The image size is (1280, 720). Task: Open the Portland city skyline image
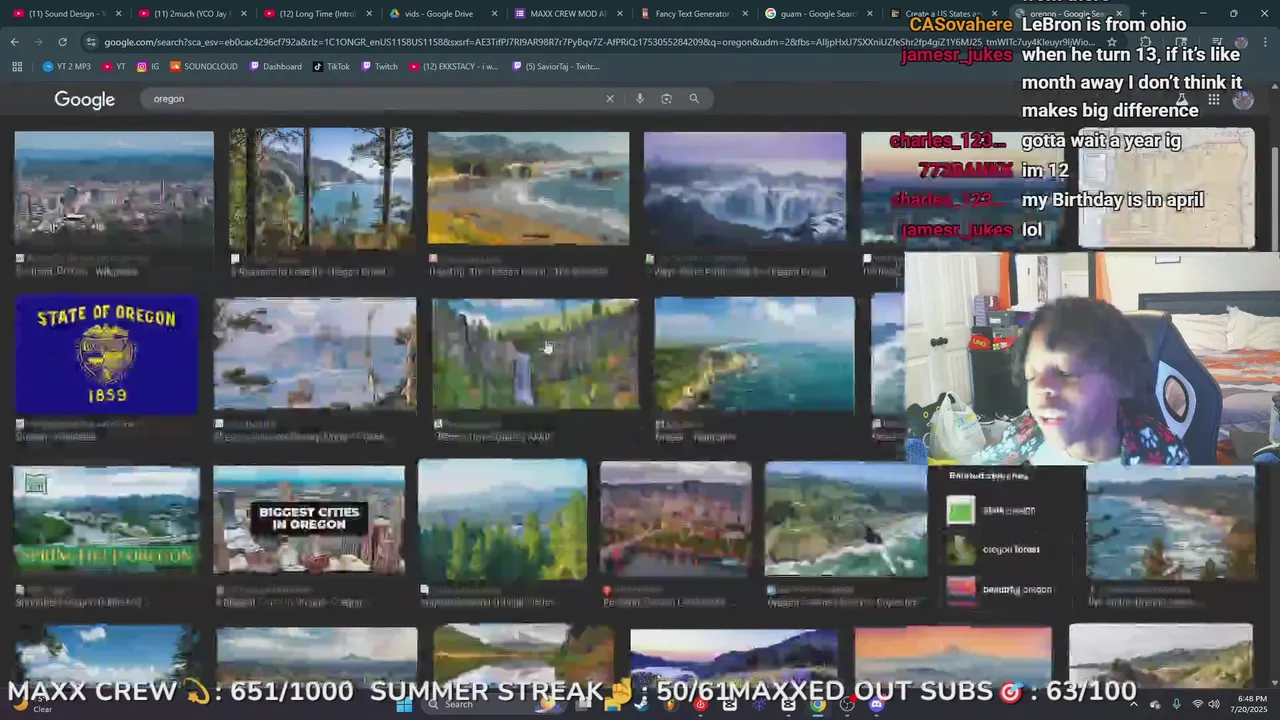pos(114,188)
